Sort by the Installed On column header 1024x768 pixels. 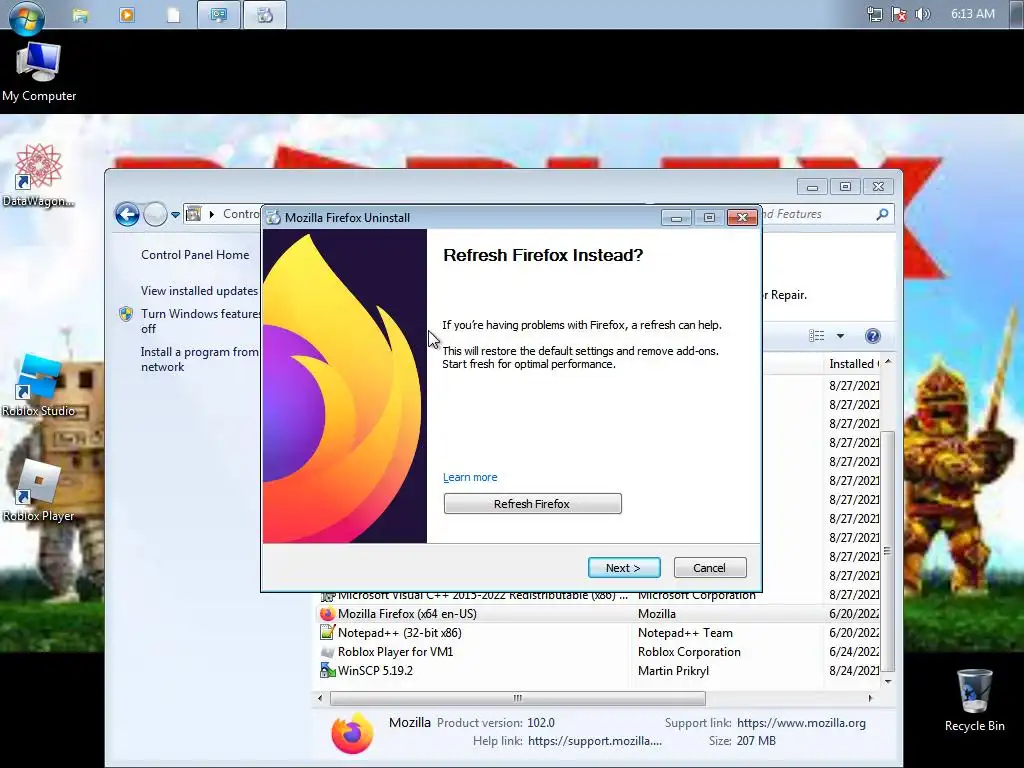(x=853, y=364)
